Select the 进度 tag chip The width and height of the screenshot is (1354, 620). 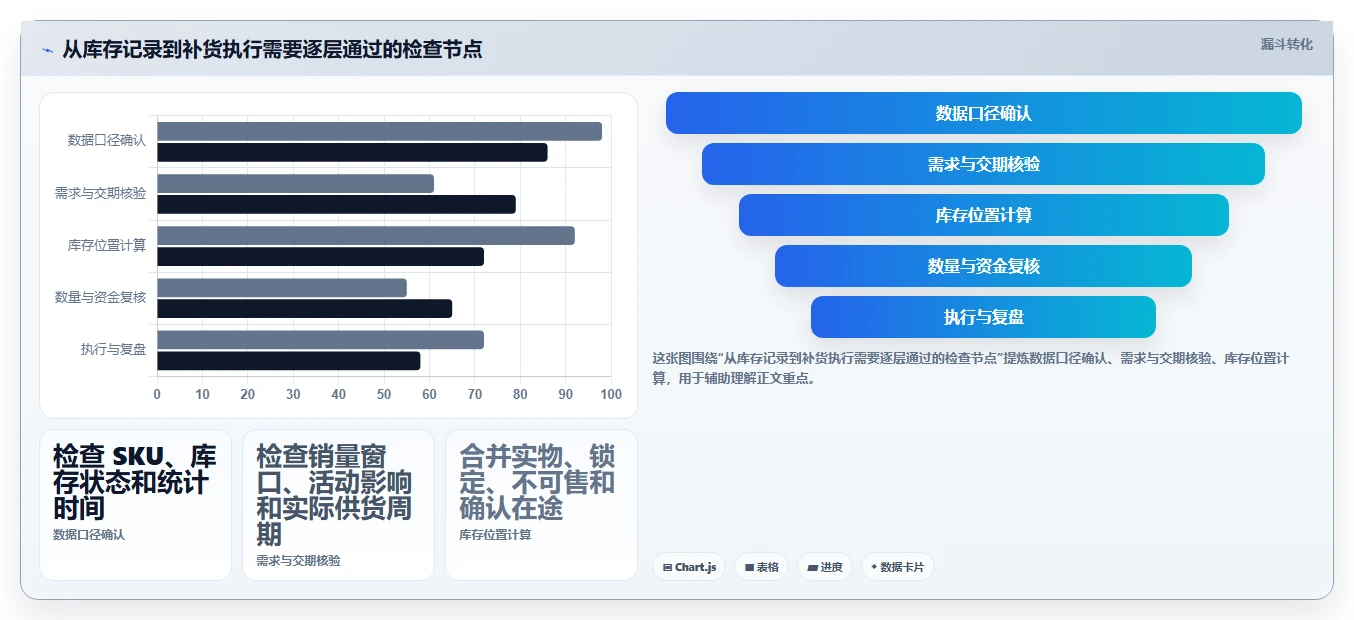tap(825, 567)
